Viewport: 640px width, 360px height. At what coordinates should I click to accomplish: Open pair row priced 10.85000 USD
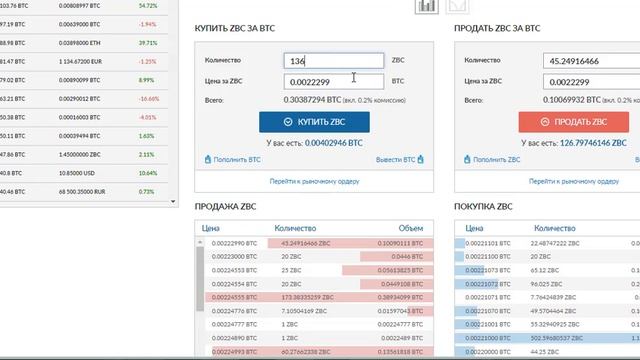tap(84, 173)
